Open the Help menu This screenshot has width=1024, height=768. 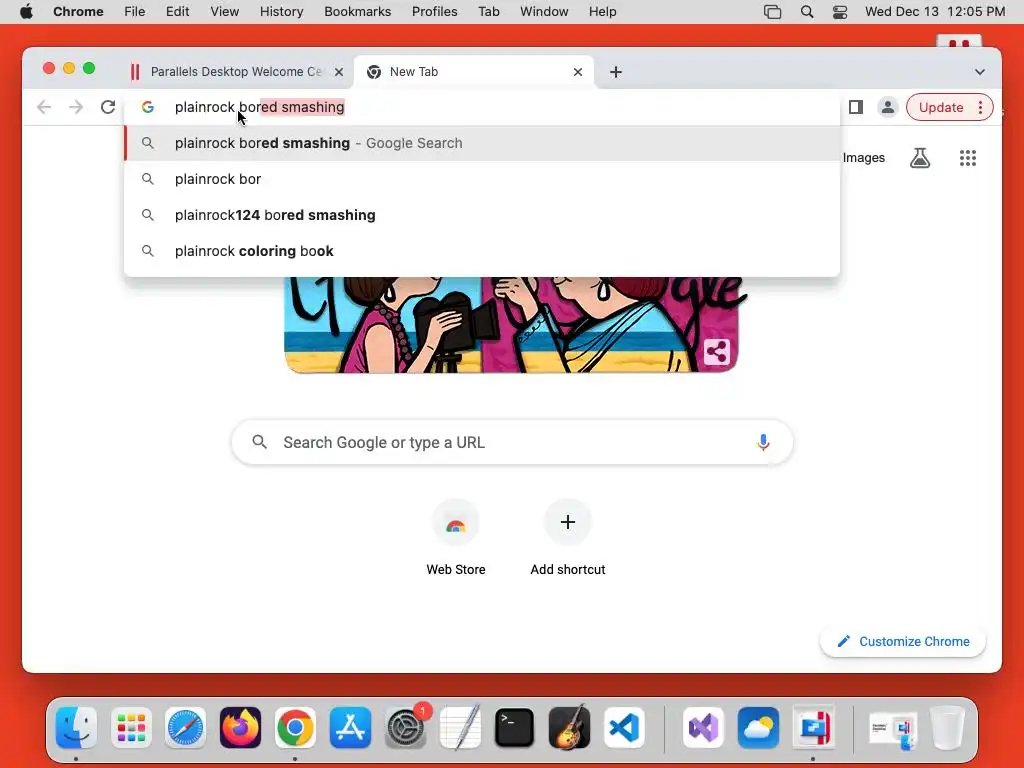click(x=602, y=12)
